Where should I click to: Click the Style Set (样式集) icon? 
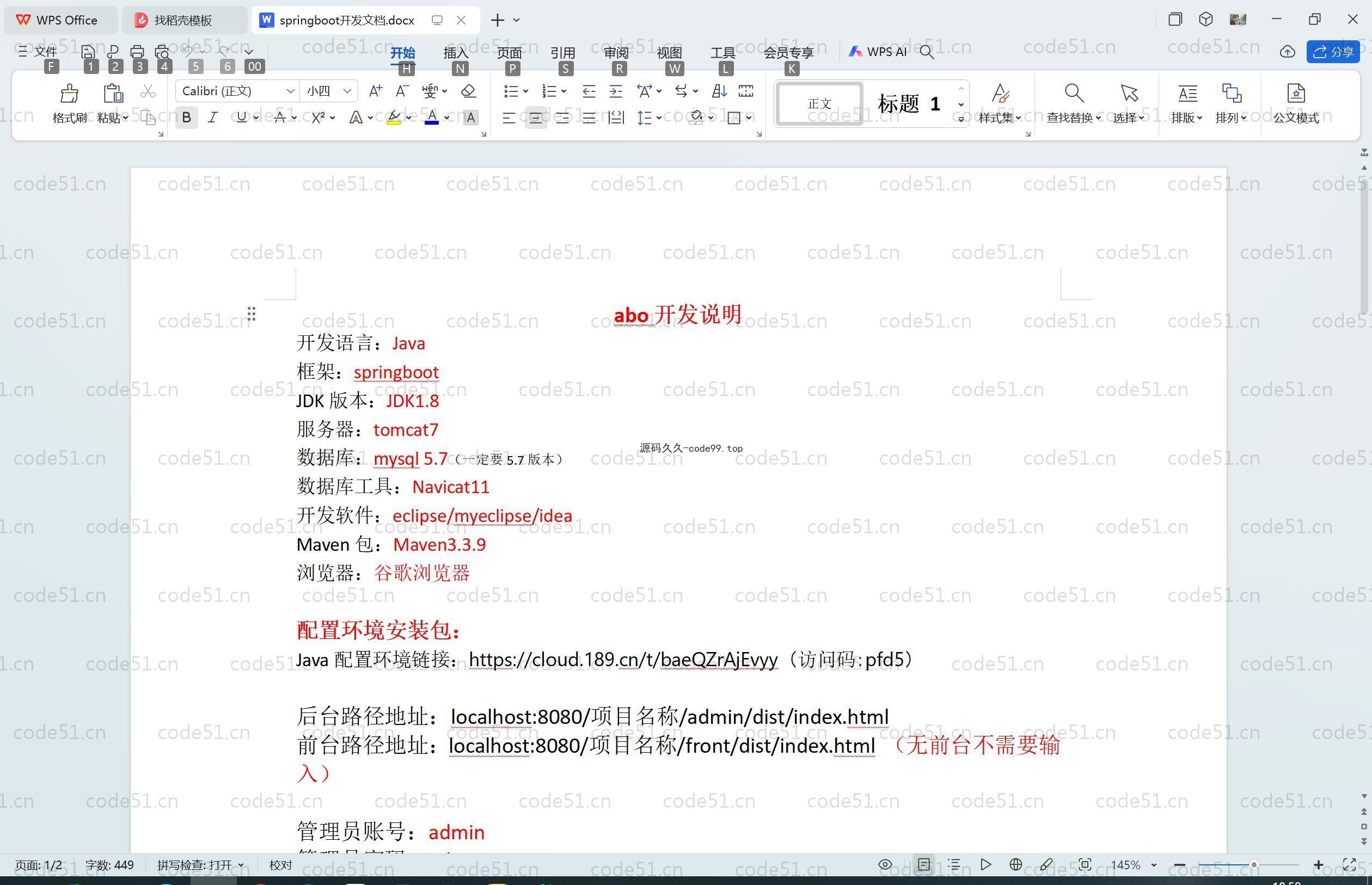(x=1000, y=93)
